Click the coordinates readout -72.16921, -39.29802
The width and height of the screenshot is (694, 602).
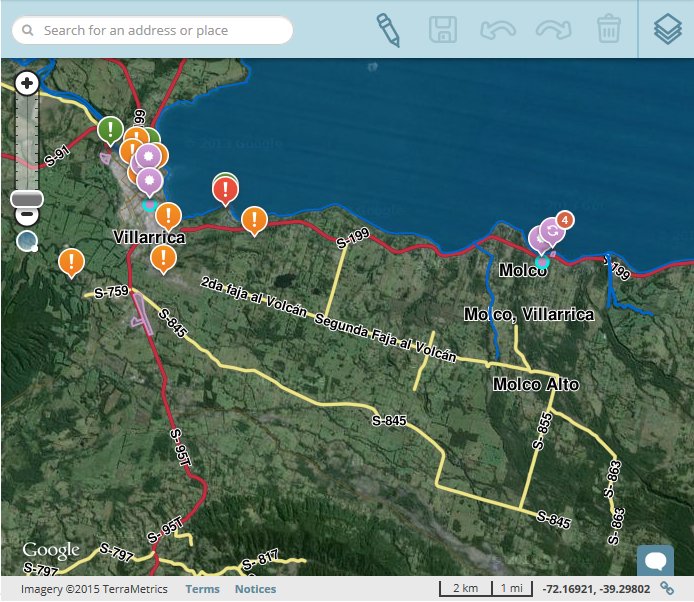(x=596, y=589)
